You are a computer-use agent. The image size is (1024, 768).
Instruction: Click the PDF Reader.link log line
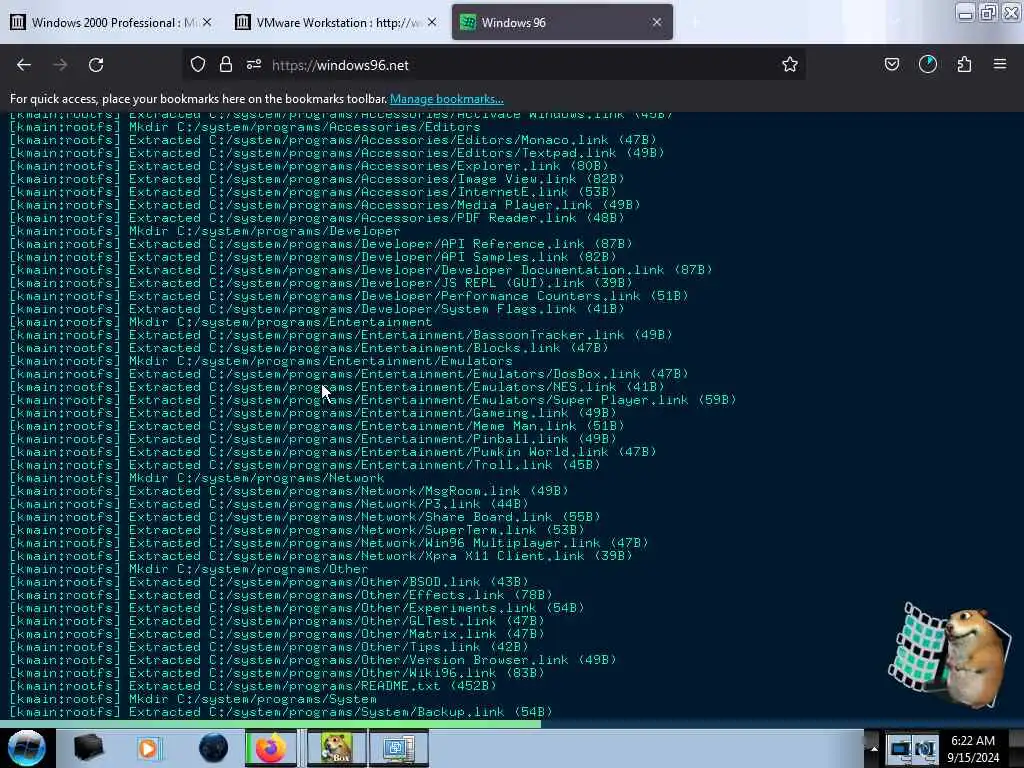(317, 218)
